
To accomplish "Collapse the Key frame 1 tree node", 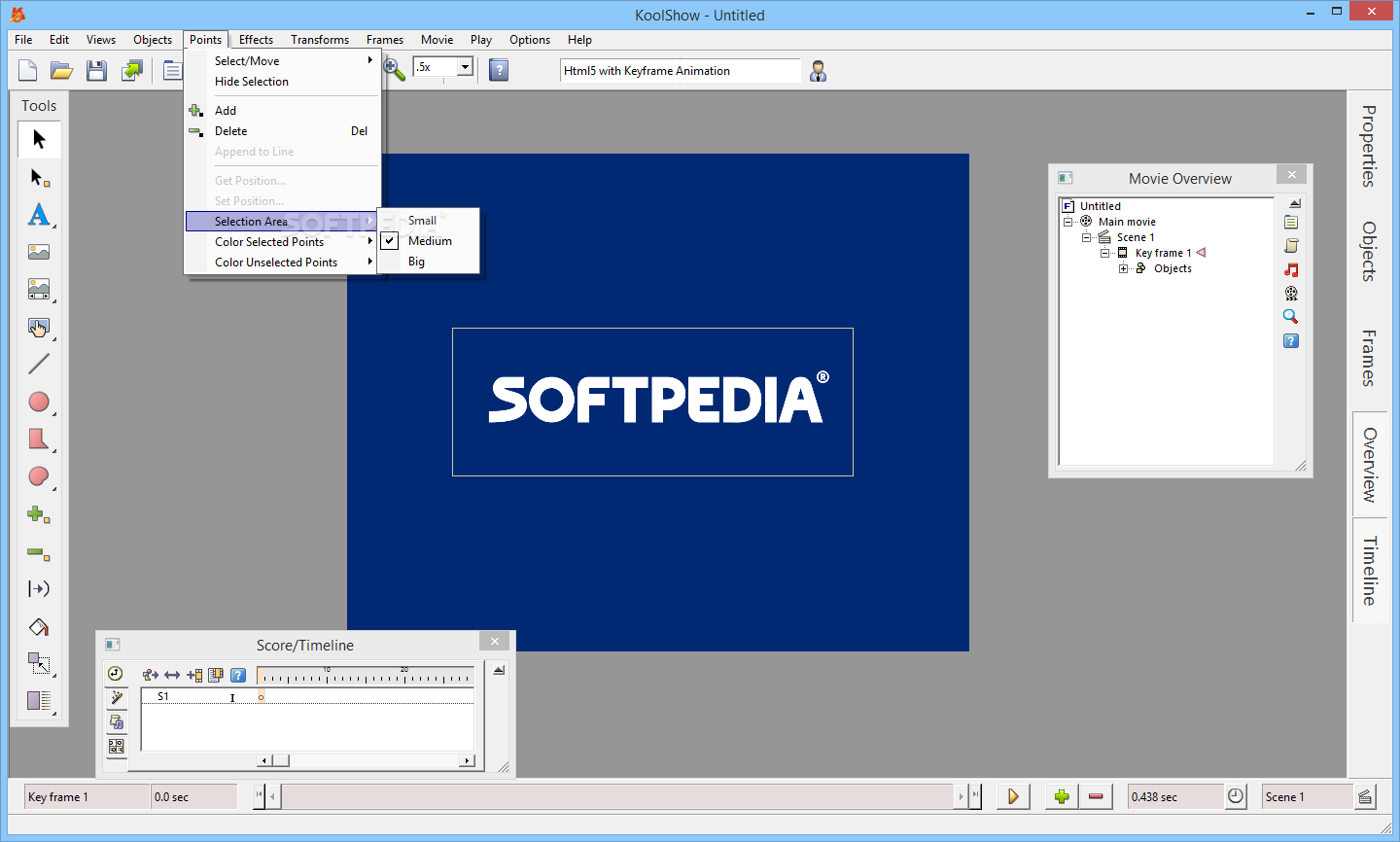I will (1105, 253).
